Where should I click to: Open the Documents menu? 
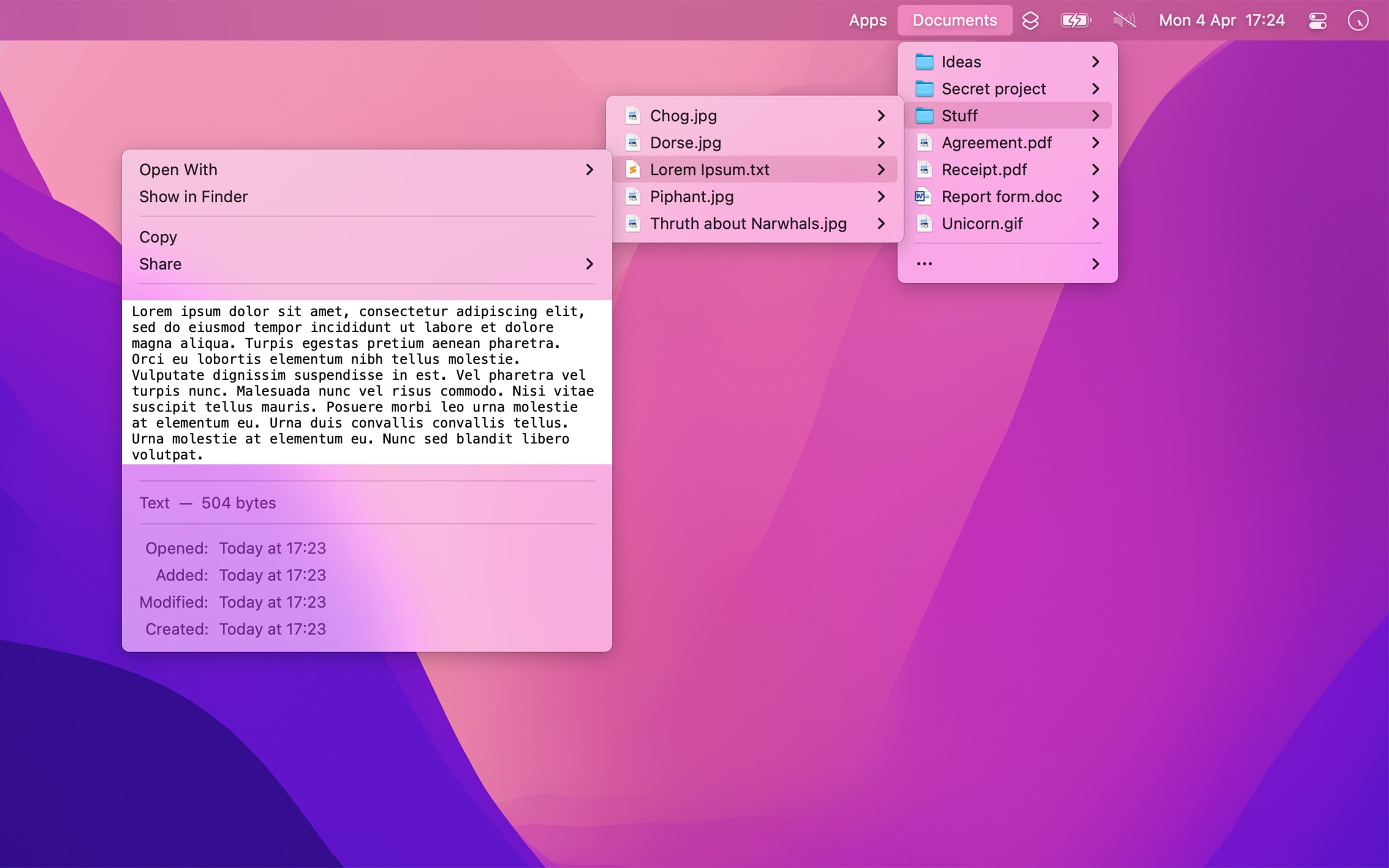[954, 20]
